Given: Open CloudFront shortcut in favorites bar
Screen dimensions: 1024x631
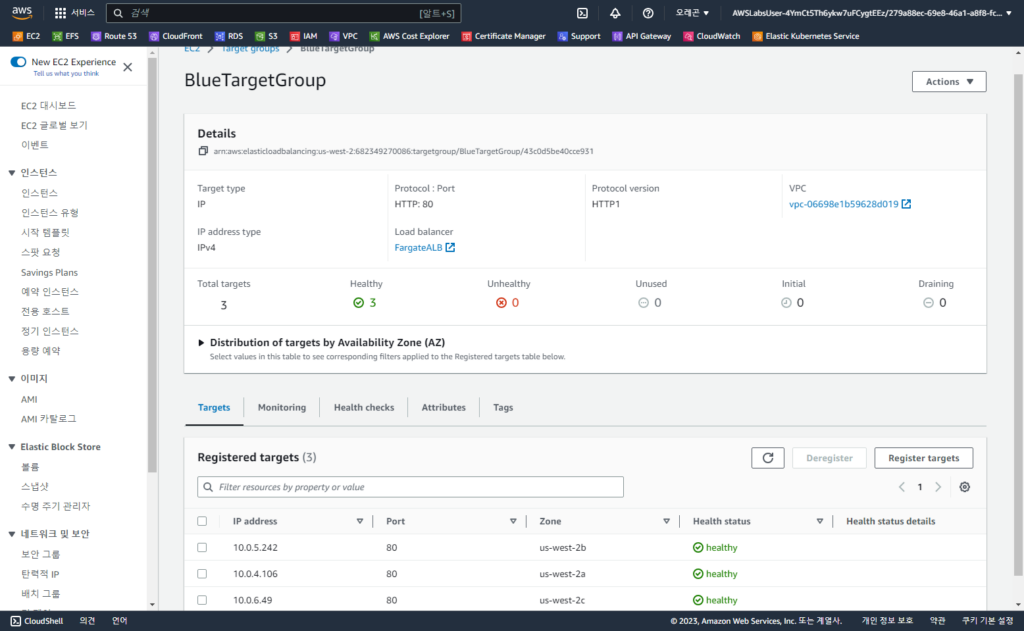Looking at the screenshot, I should [176, 36].
